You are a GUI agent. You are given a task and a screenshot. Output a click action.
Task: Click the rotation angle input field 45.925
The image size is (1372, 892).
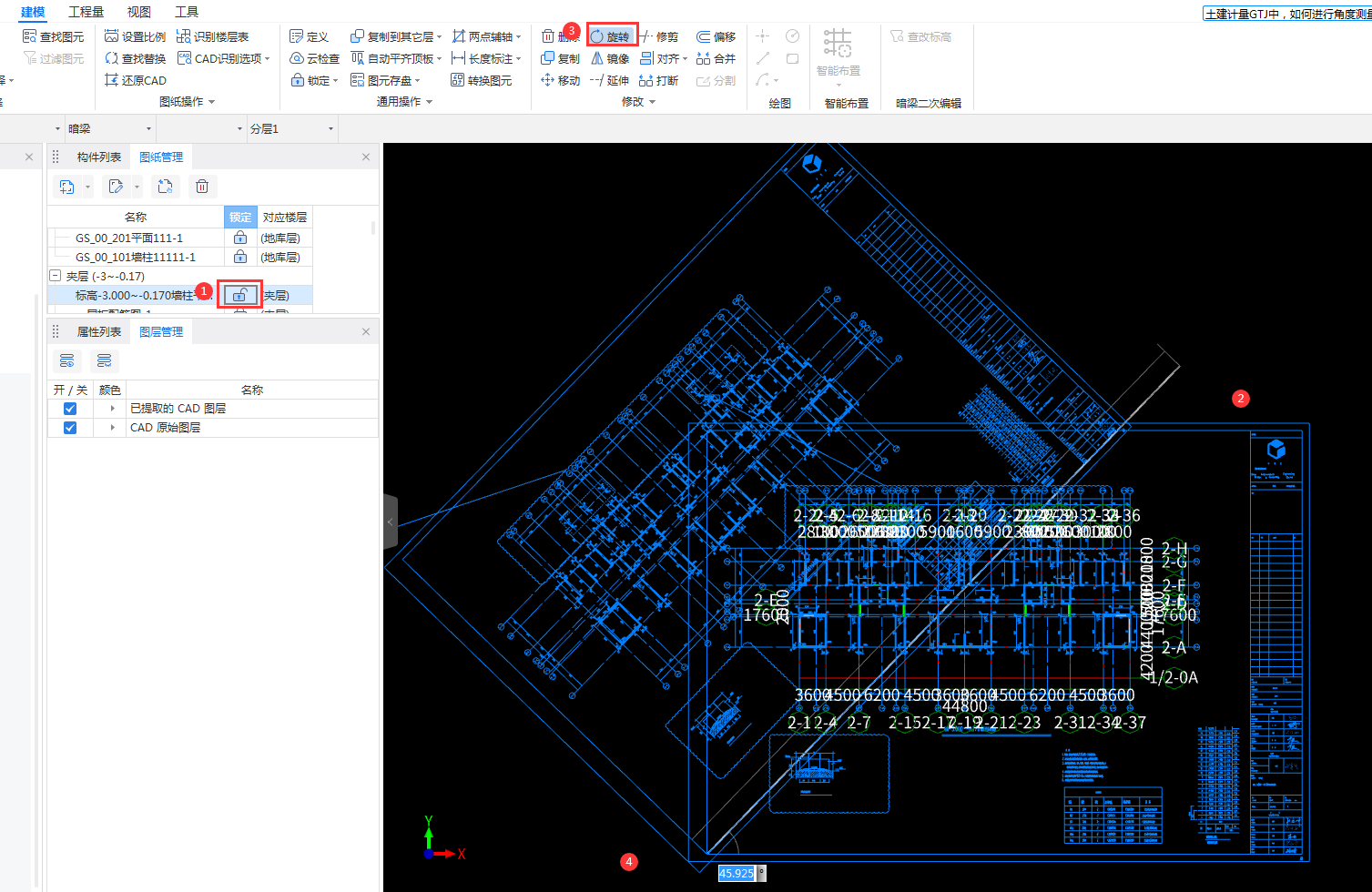[737, 873]
